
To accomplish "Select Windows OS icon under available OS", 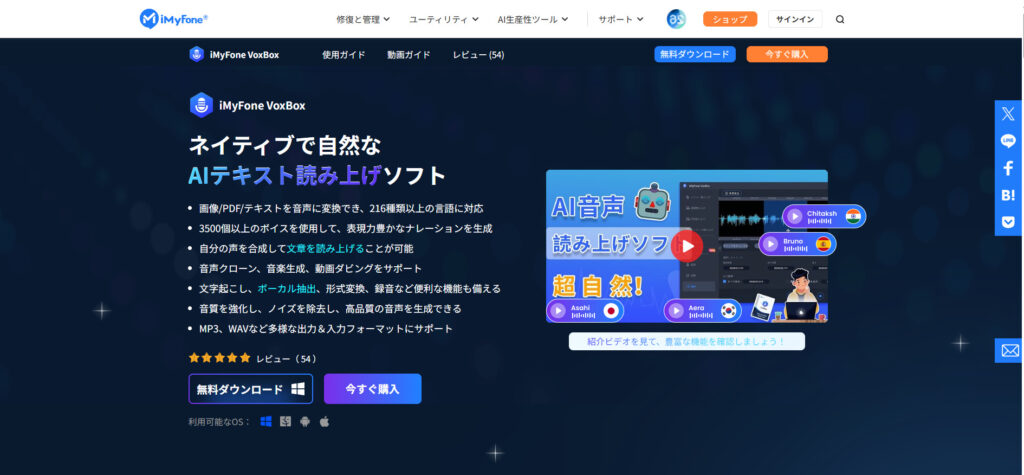I will (266, 421).
